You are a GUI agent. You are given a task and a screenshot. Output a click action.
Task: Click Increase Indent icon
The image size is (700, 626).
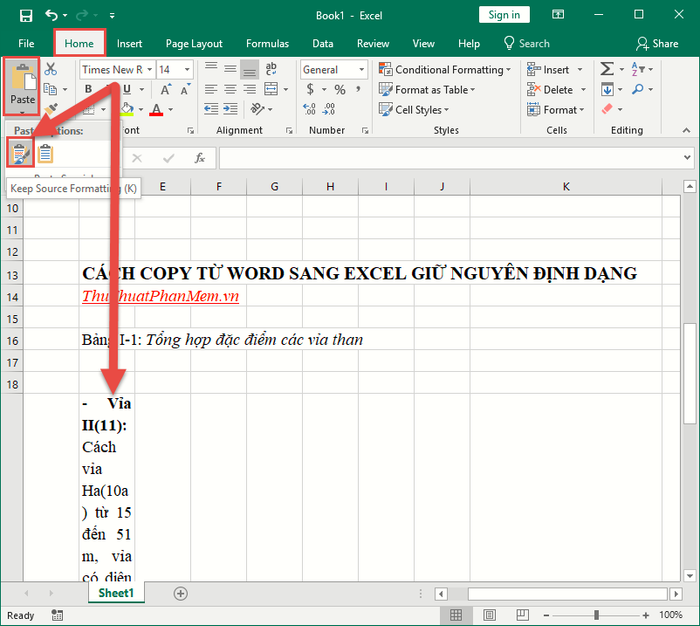click(x=230, y=109)
